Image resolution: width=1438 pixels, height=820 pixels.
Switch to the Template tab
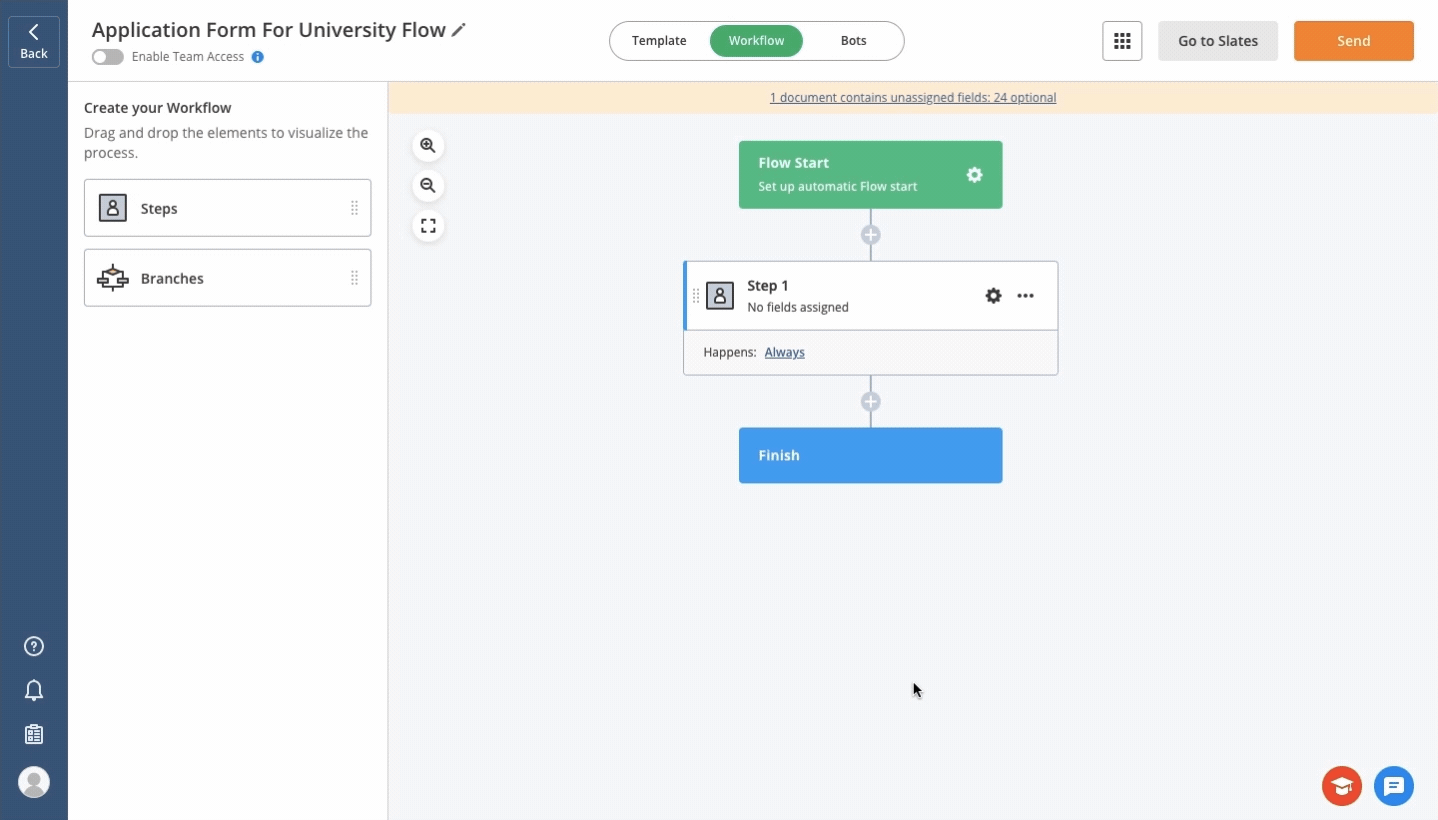tap(659, 41)
